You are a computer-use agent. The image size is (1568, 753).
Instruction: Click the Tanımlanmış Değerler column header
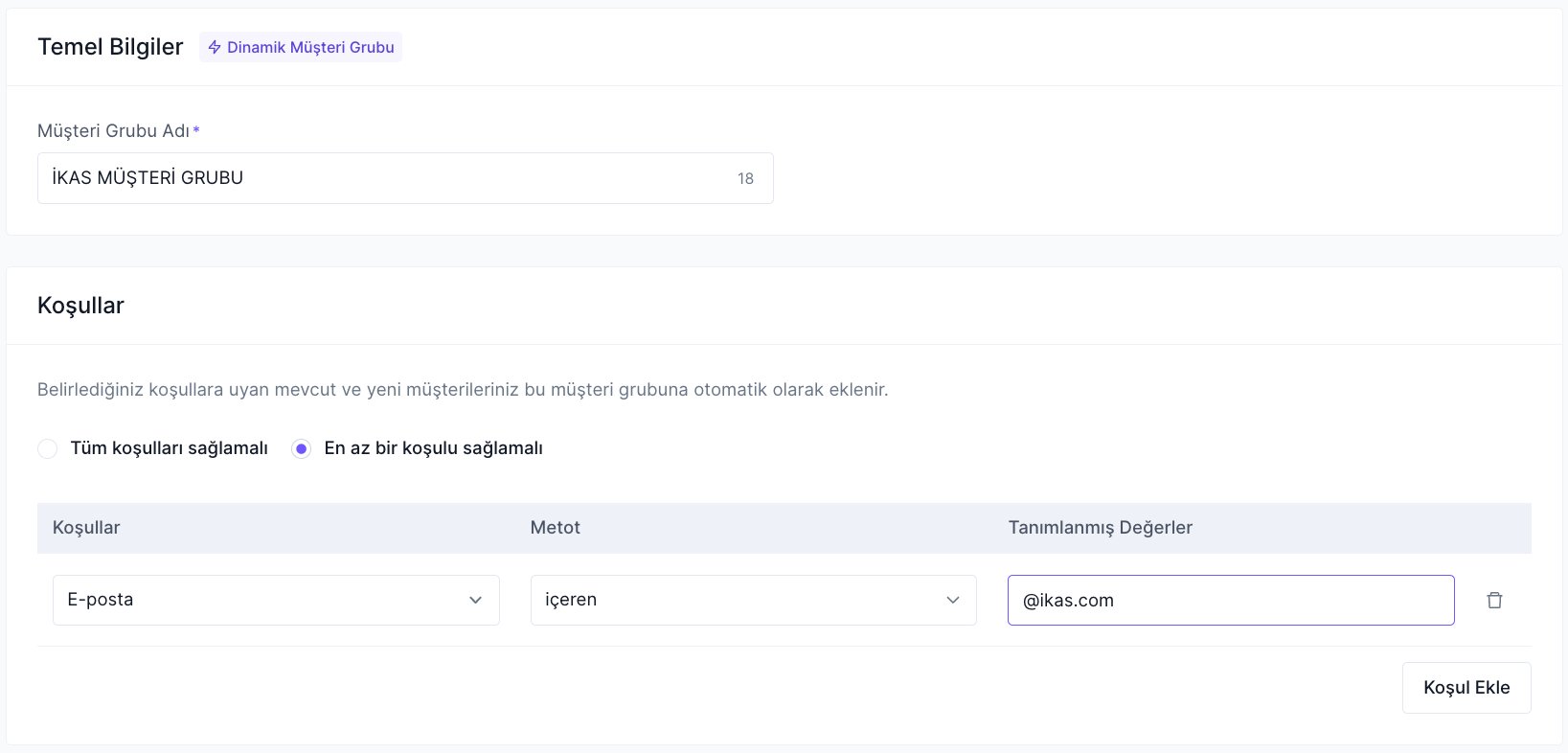click(1100, 528)
